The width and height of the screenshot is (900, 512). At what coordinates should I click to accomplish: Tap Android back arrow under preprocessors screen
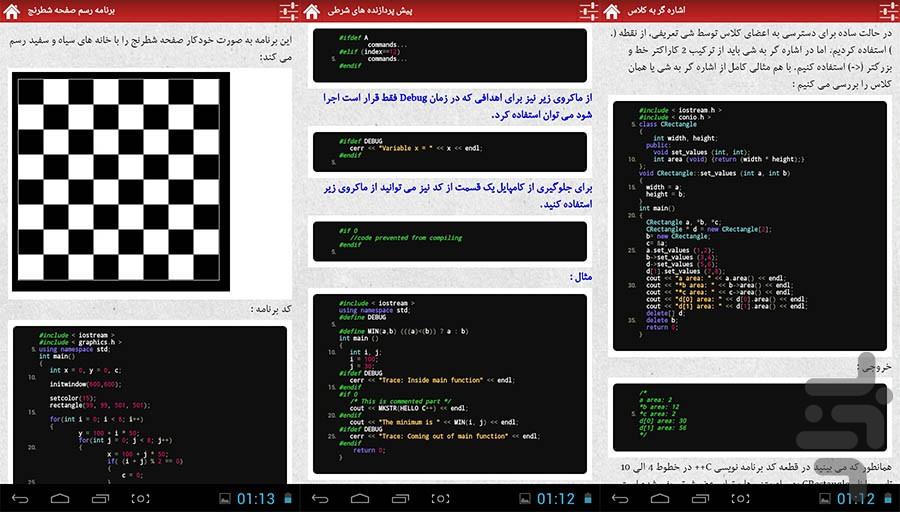click(320, 498)
